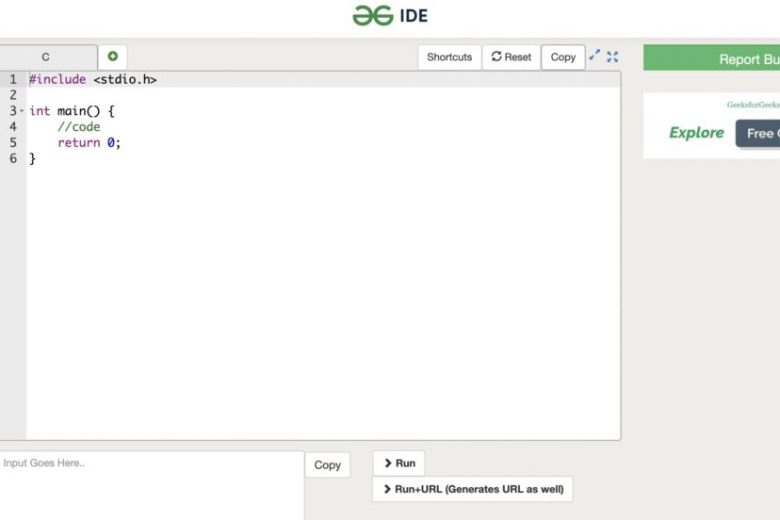Copy the input using the bottom Copy button
This screenshot has width=780, height=520.
pyautogui.click(x=327, y=465)
